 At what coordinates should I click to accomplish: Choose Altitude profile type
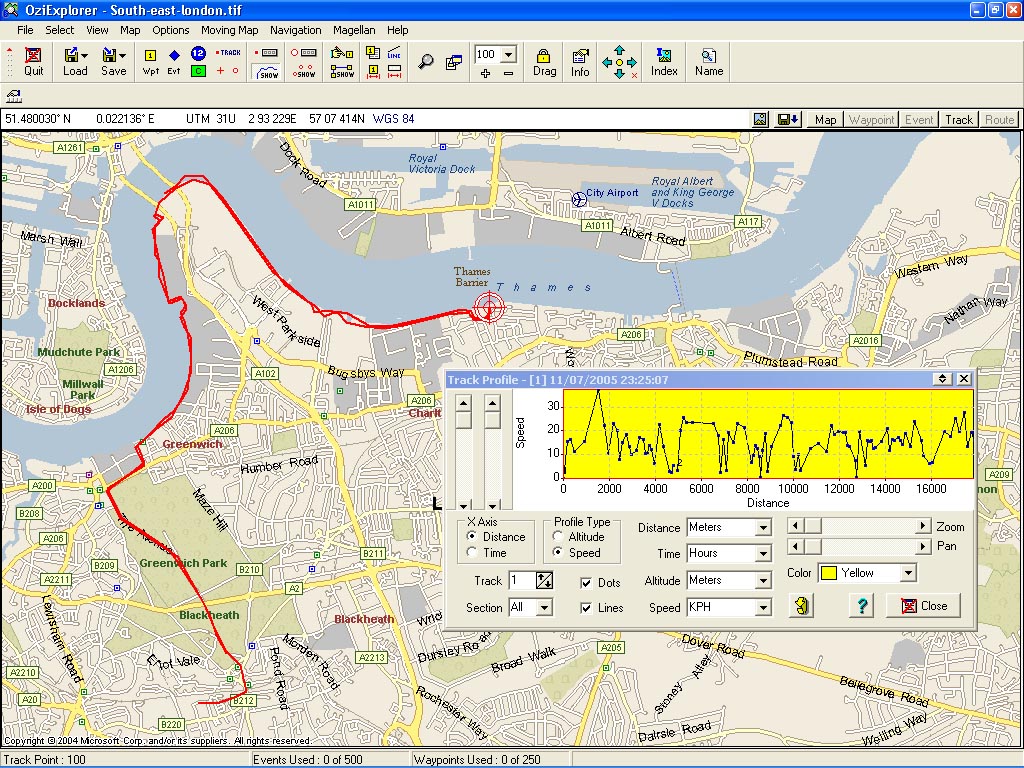coord(579,537)
